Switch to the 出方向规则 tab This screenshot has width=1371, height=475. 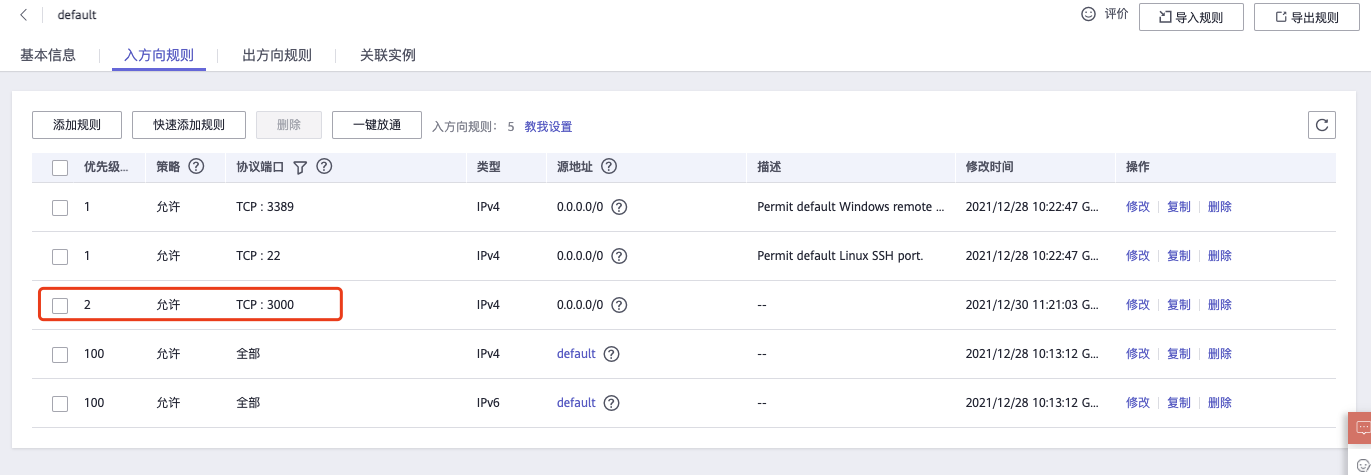click(277, 56)
